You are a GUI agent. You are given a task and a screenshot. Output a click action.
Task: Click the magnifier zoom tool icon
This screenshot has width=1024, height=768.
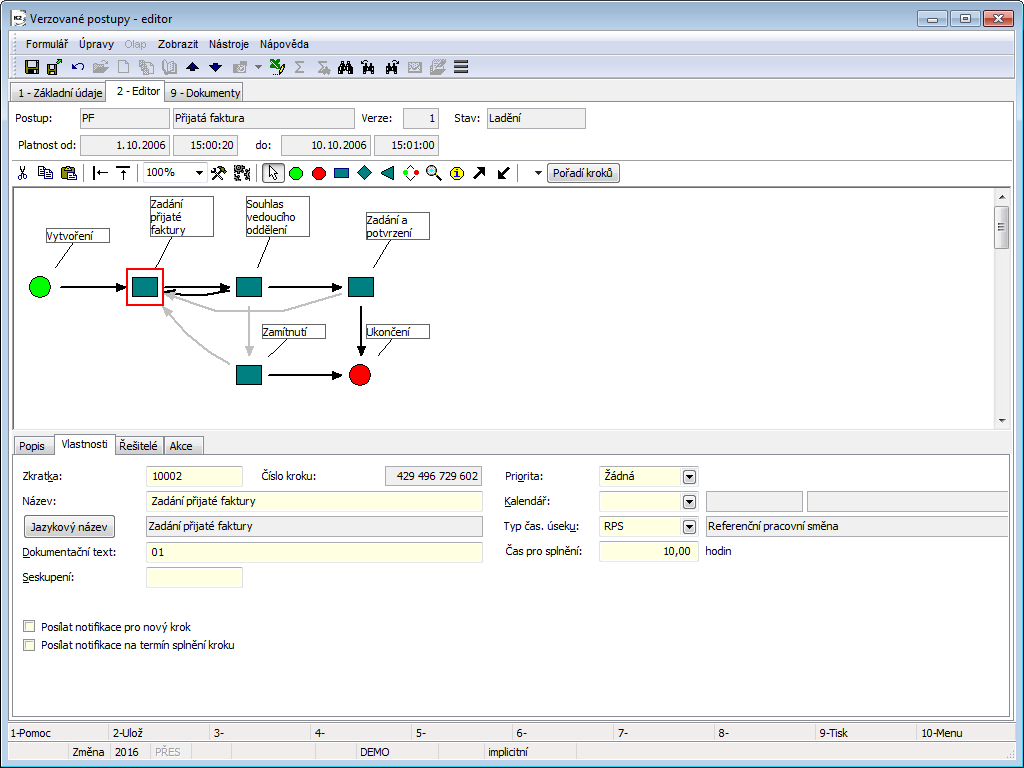(433, 173)
